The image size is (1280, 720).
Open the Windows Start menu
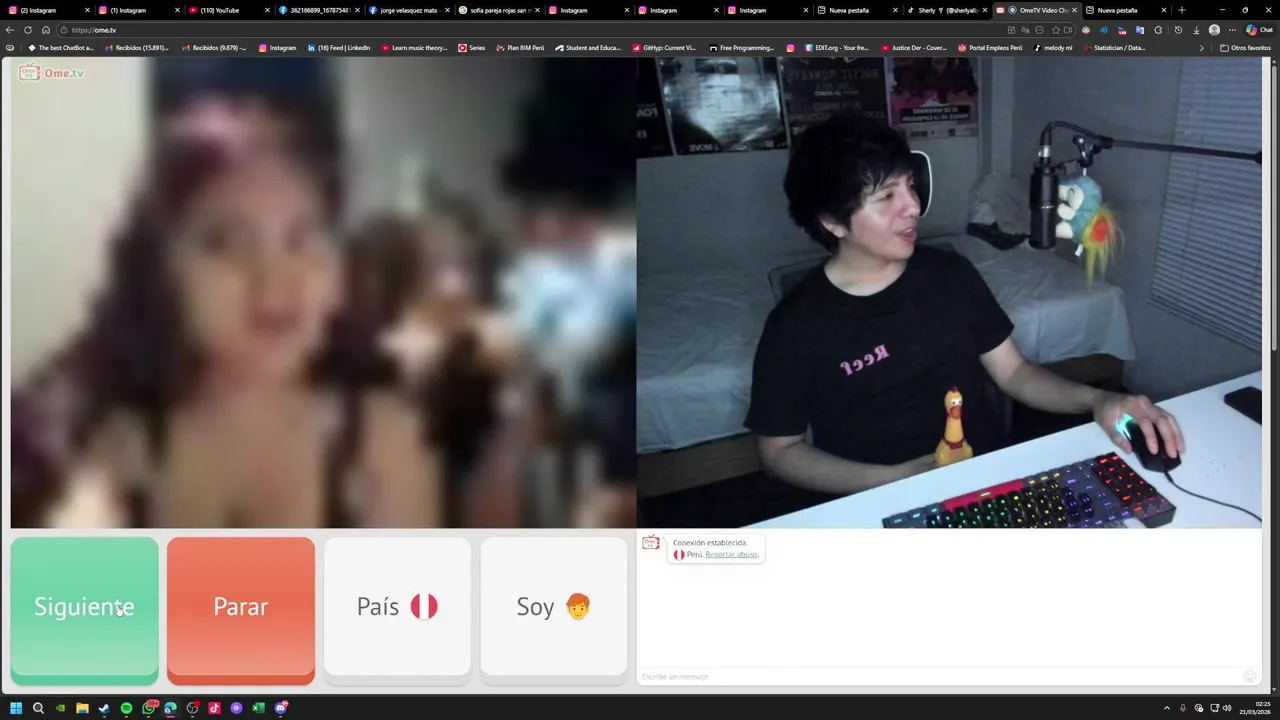[x=16, y=708]
